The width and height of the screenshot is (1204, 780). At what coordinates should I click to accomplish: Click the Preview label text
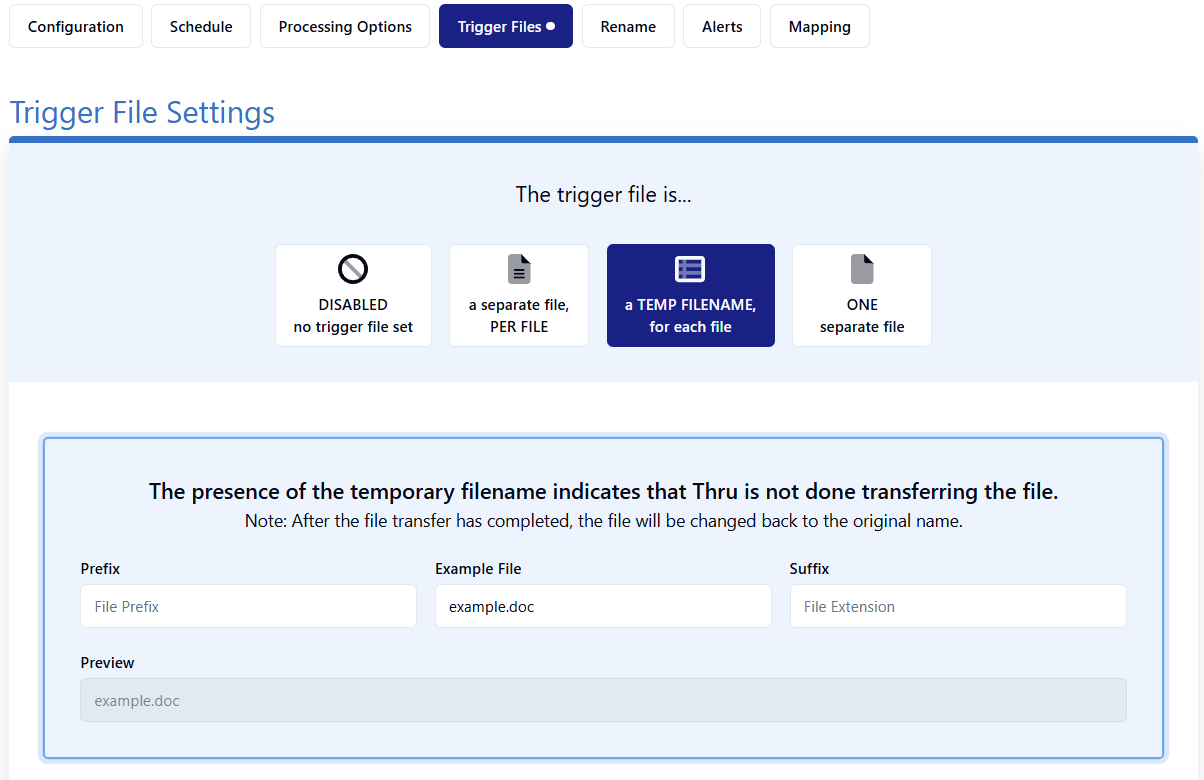107,663
